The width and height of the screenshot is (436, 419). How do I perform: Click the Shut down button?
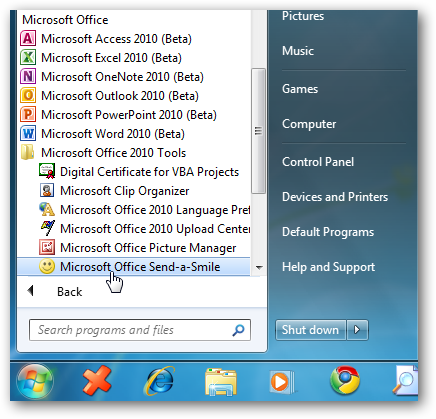pos(311,330)
